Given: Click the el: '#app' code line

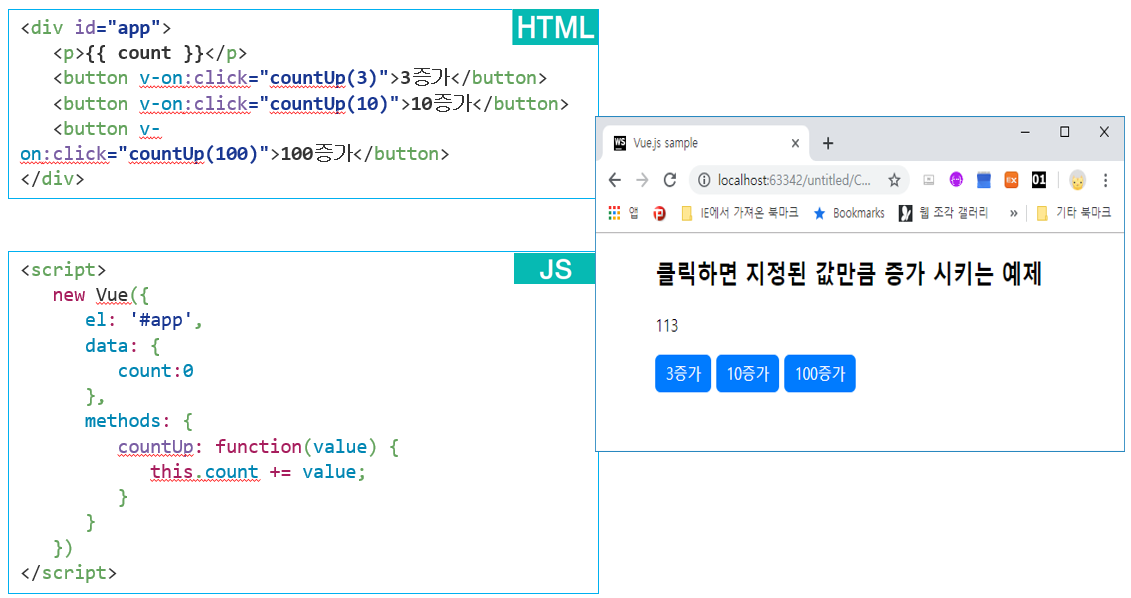Looking at the screenshot, I should pos(144,320).
